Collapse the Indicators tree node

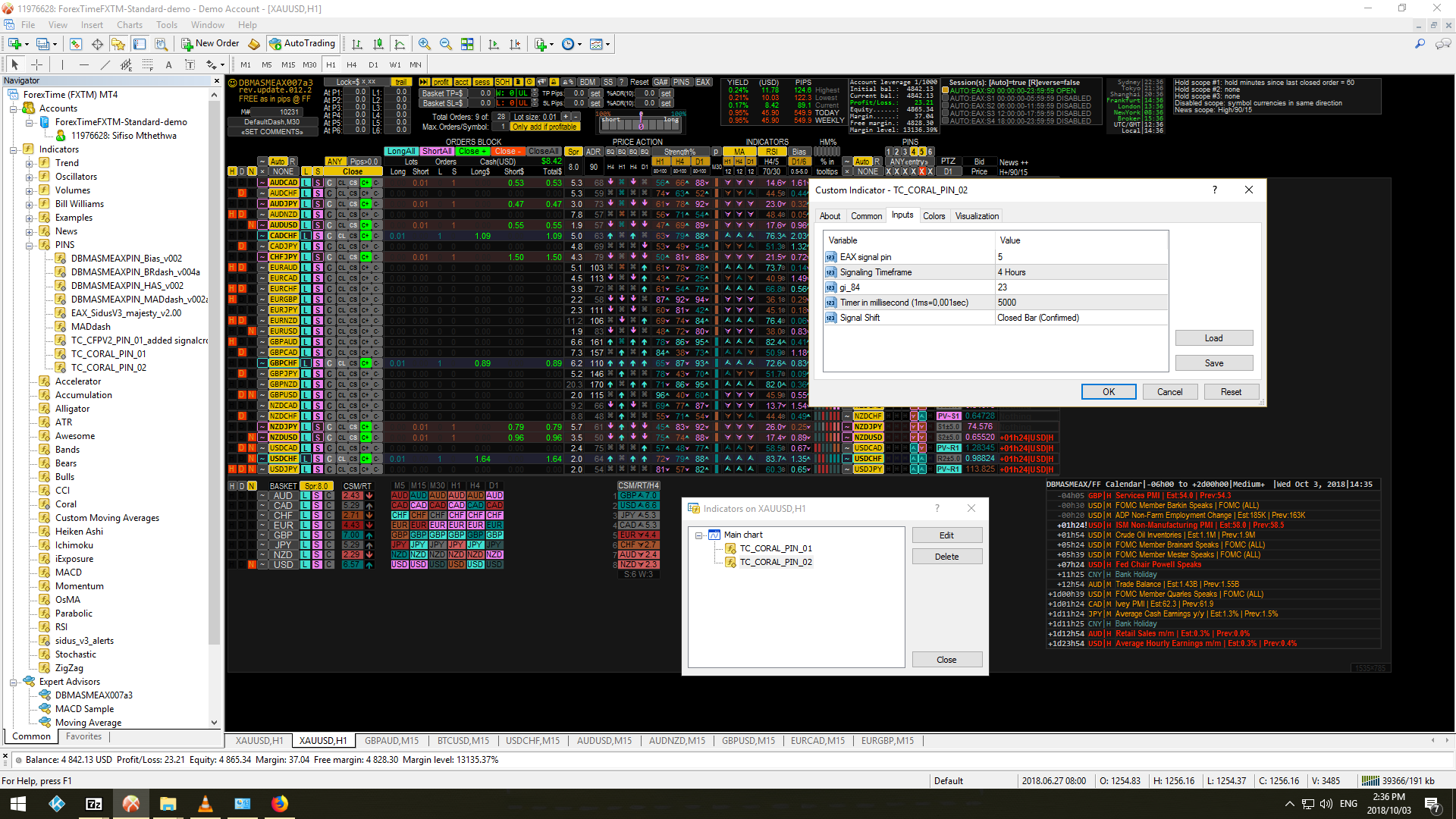coord(14,149)
